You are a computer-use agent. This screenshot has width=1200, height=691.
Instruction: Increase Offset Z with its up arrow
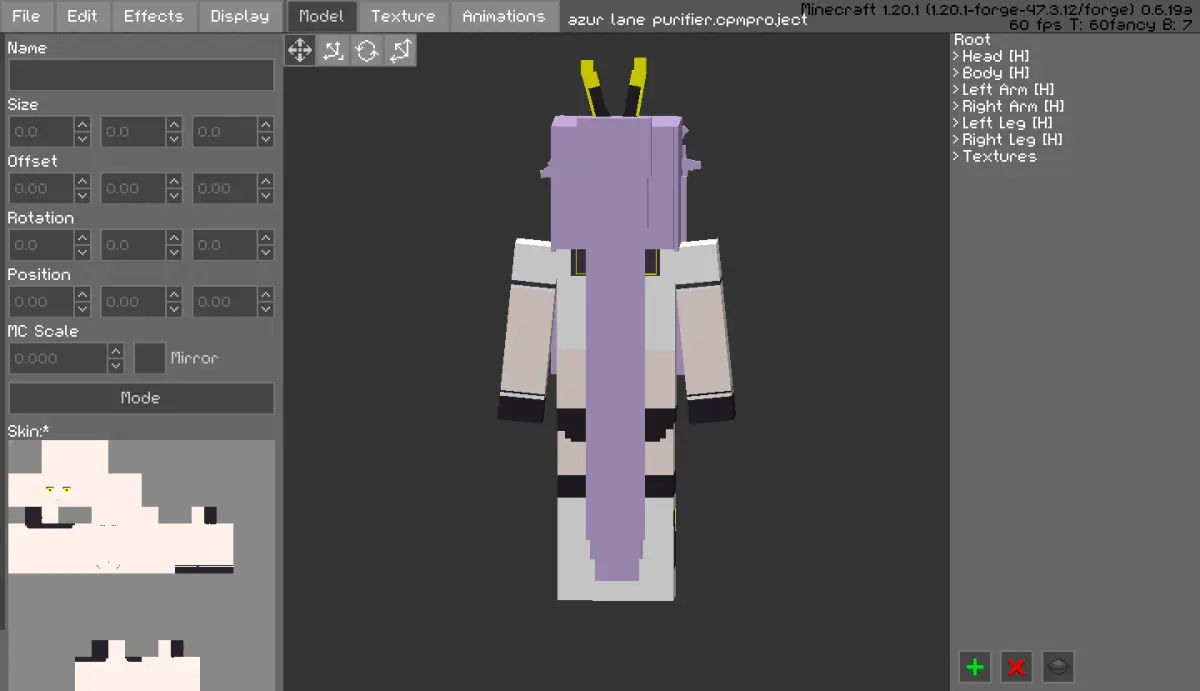point(266,181)
